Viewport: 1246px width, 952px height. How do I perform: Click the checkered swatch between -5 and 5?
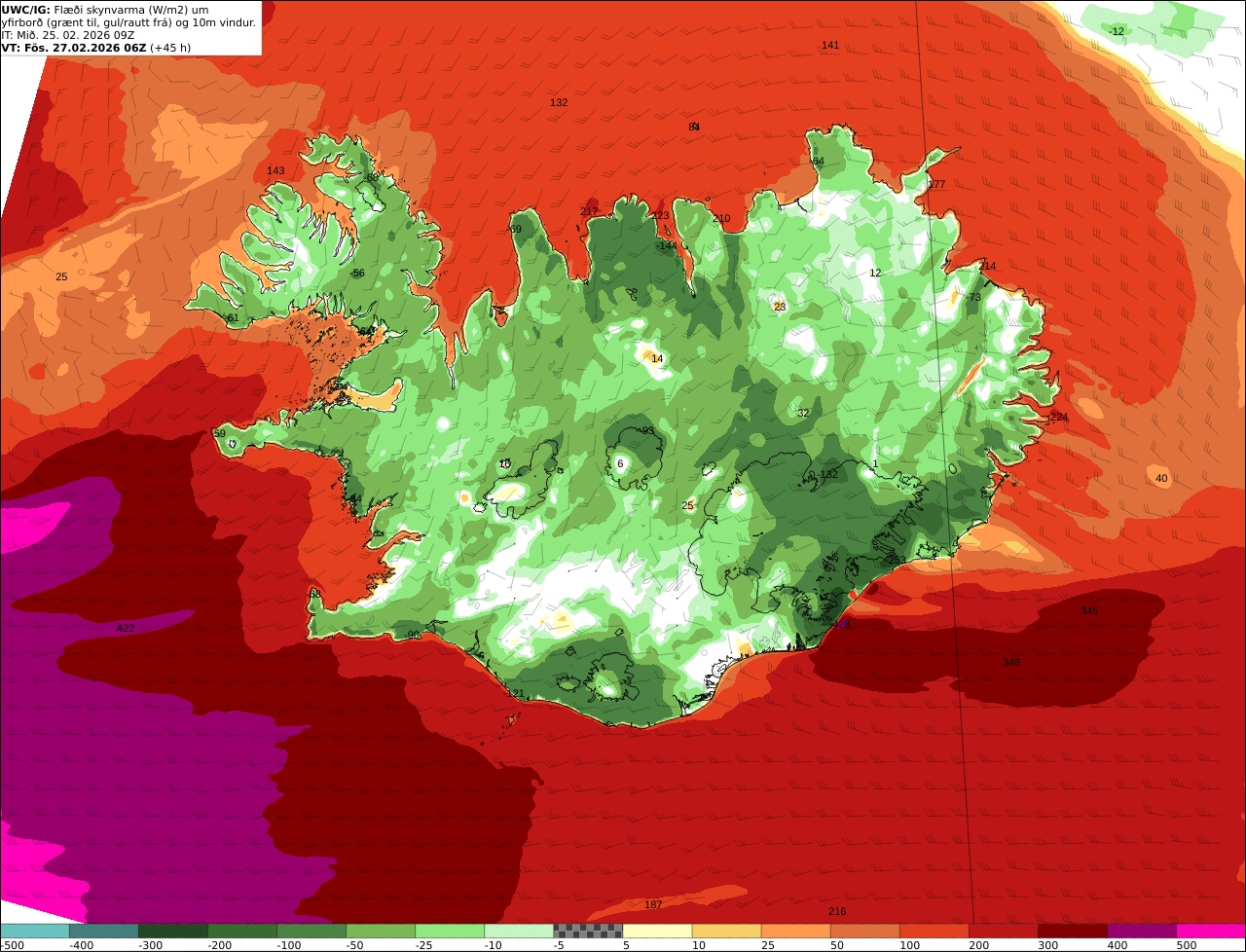pos(588,931)
